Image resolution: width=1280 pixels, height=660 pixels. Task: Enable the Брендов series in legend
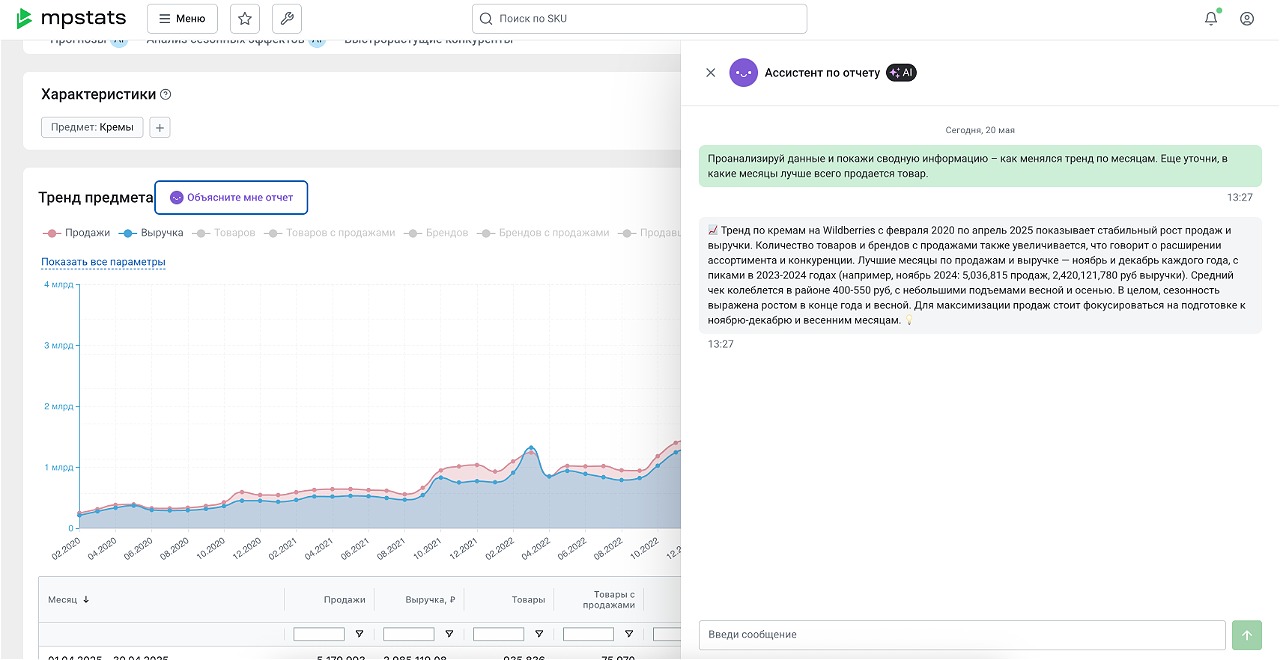(436, 232)
